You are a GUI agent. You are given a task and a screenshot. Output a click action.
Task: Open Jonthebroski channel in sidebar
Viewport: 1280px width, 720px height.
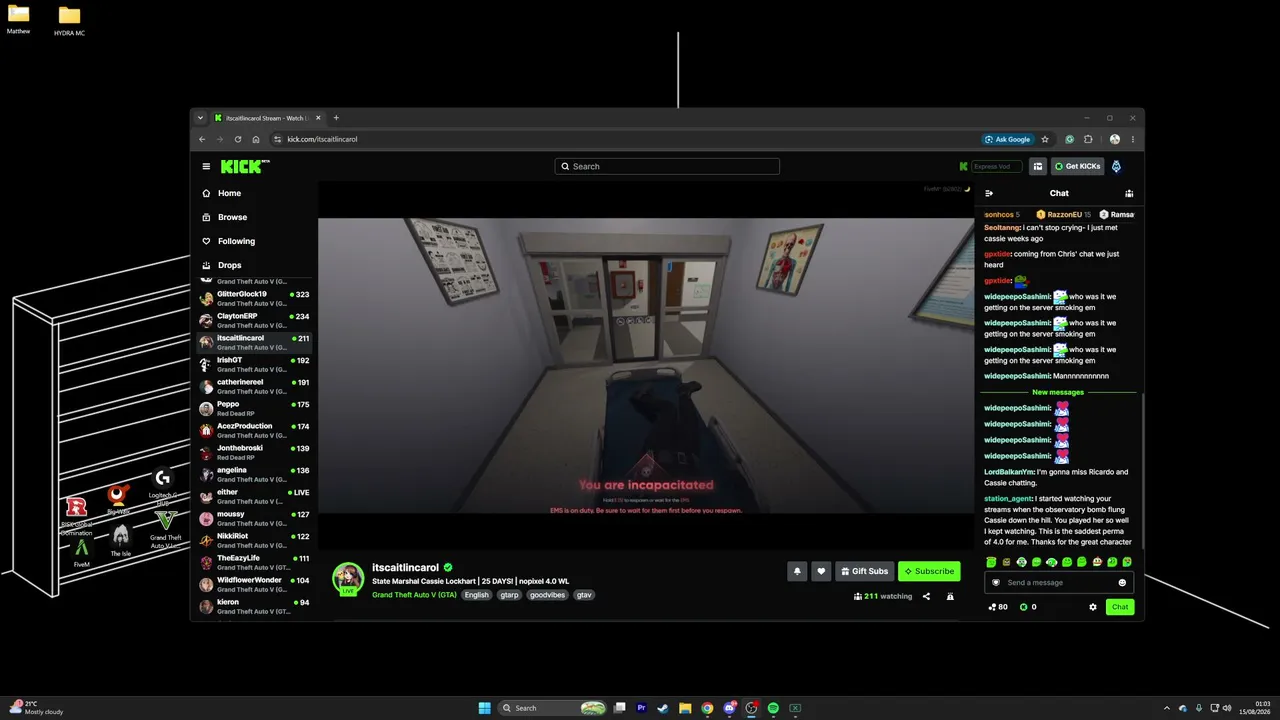pos(255,452)
